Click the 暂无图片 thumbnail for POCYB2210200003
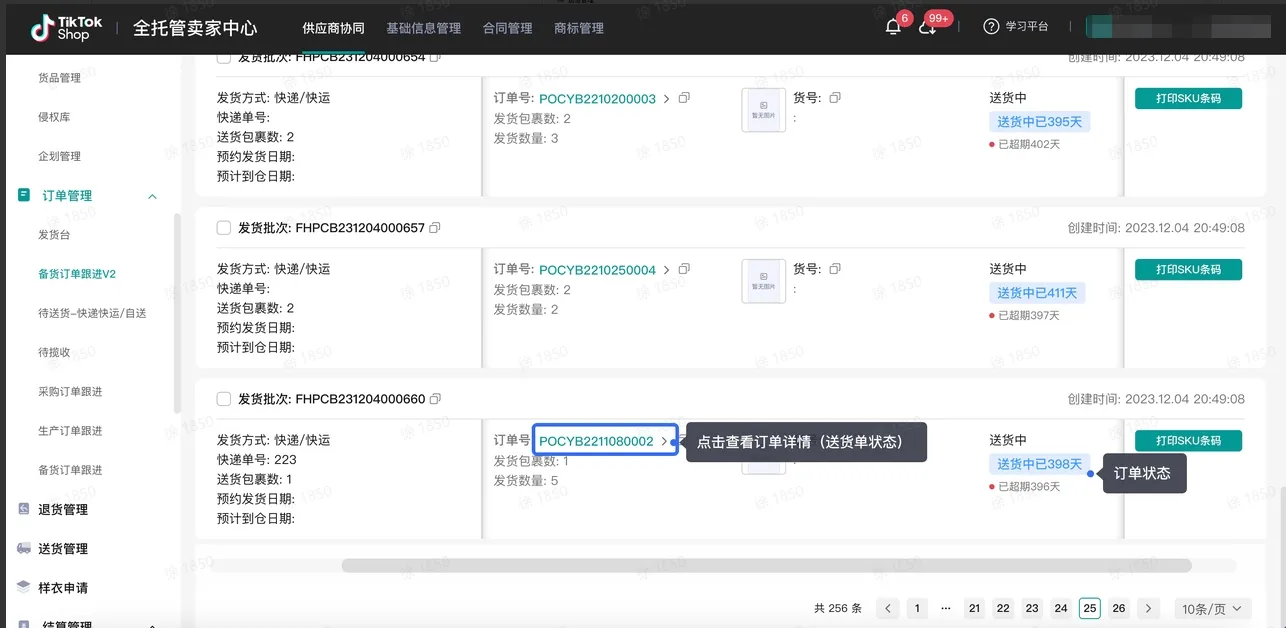1286x628 pixels. click(x=763, y=110)
